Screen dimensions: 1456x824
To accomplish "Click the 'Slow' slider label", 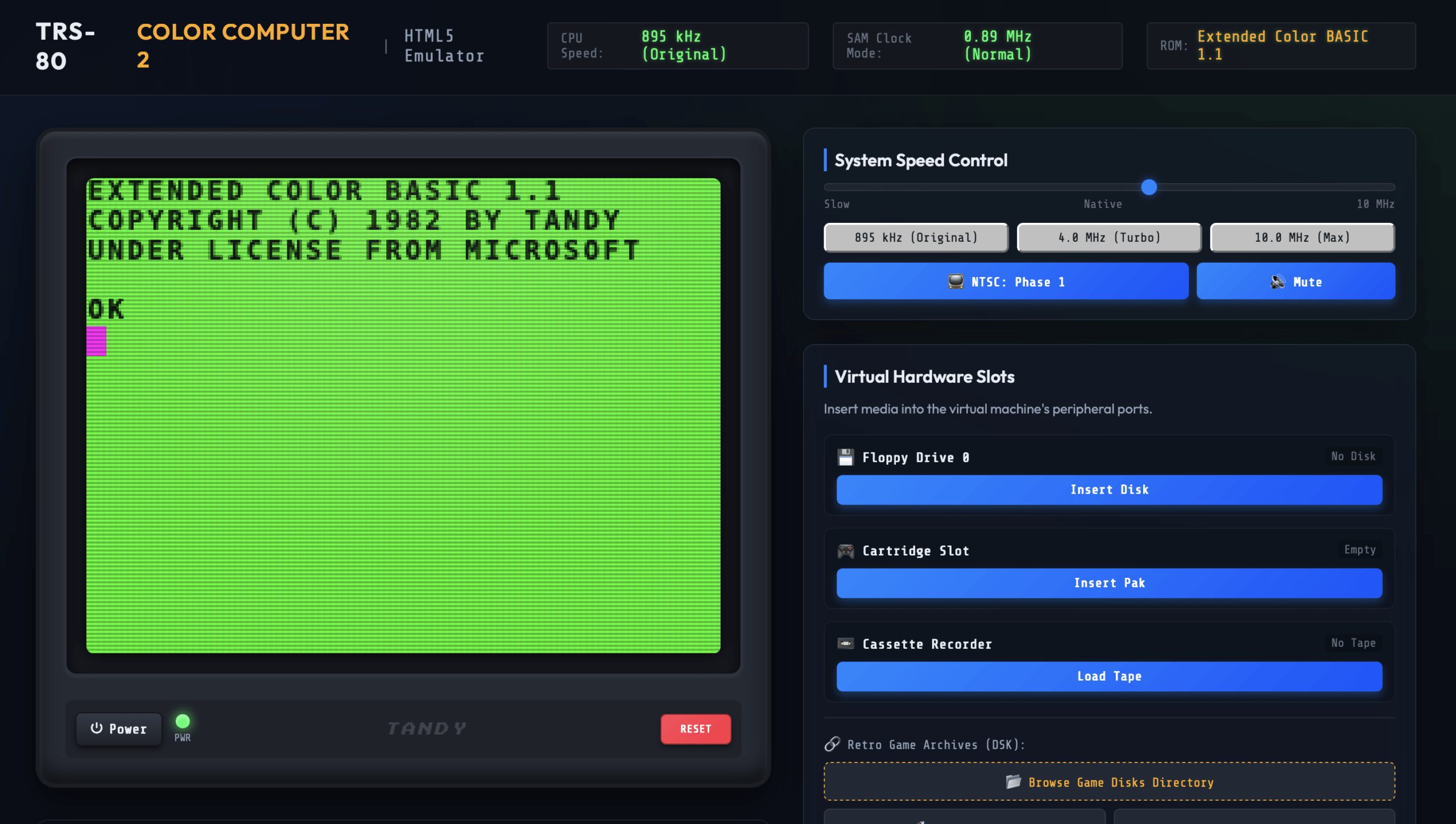I will coord(837,204).
